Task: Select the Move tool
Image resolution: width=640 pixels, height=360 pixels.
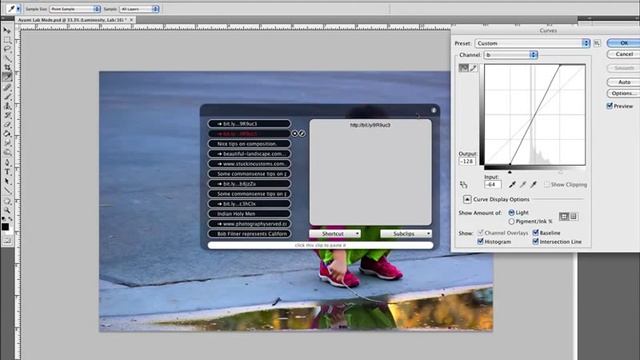Action: [x=7, y=31]
